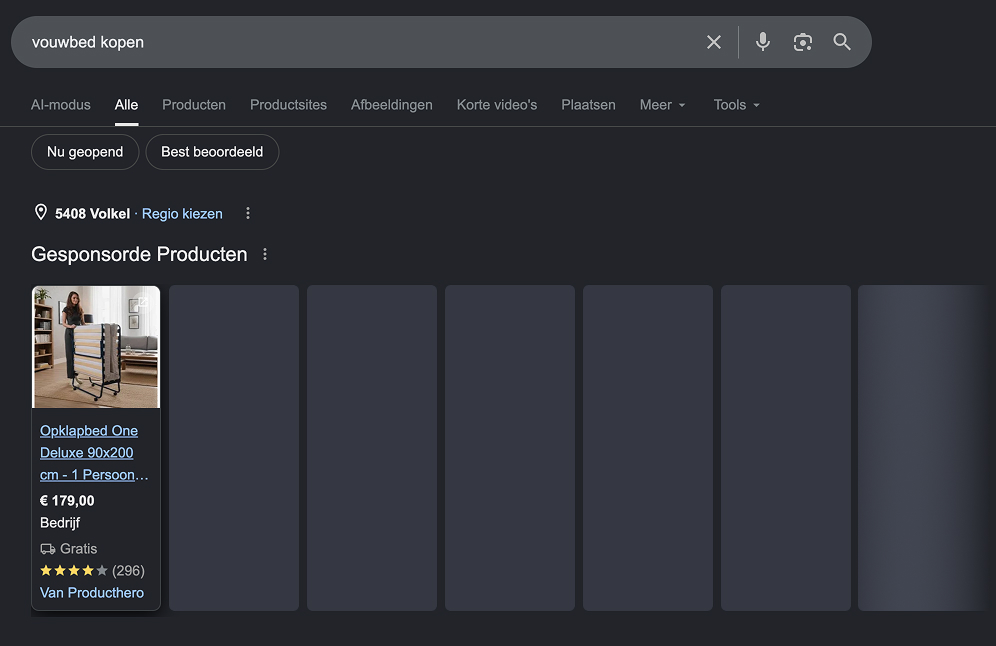Open the Korte video's tab
The width and height of the screenshot is (996, 646).
click(x=497, y=105)
